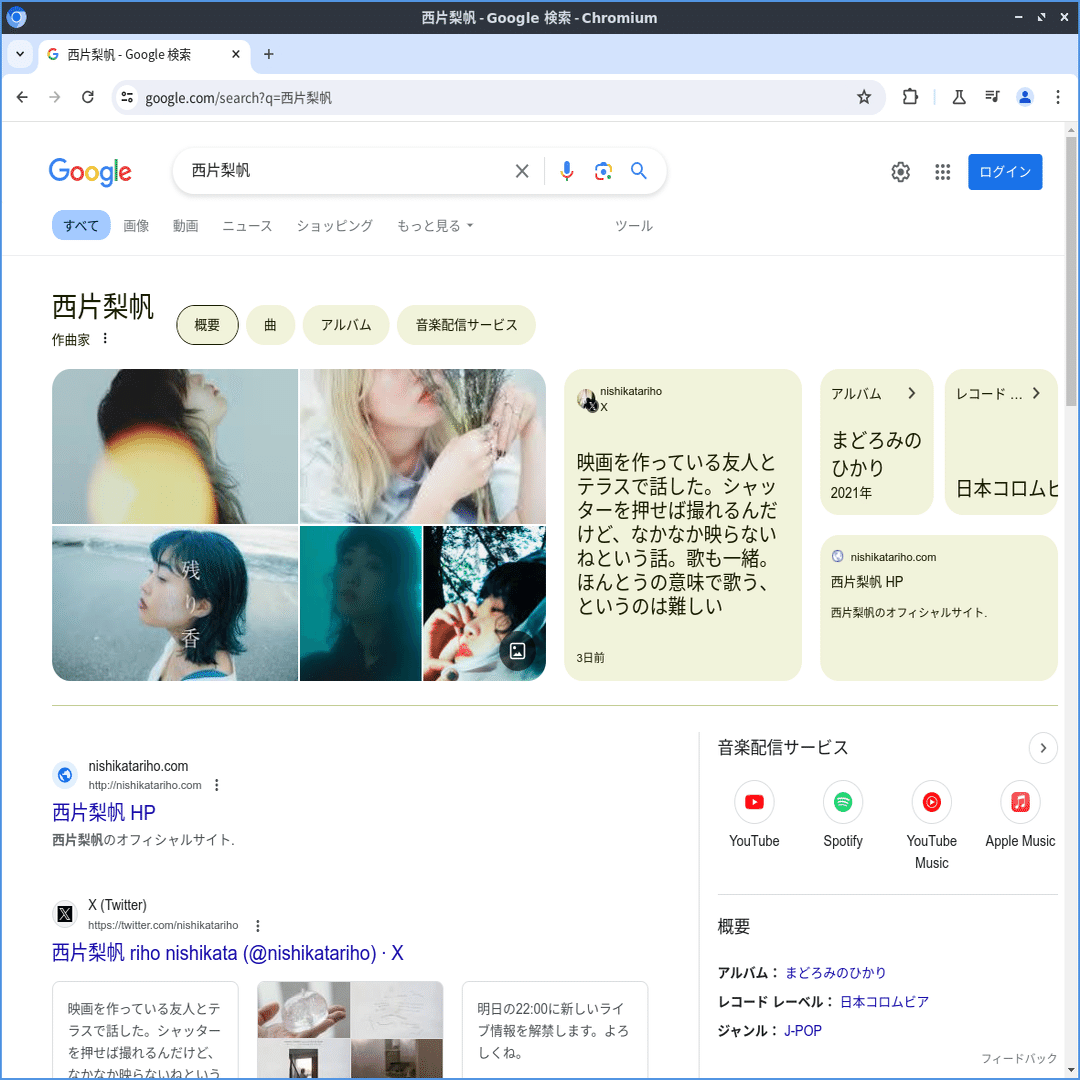Image resolution: width=1080 pixels, height=1080 pixels.
Task: Click the ログイン button
Action: tap(1005, 172)
